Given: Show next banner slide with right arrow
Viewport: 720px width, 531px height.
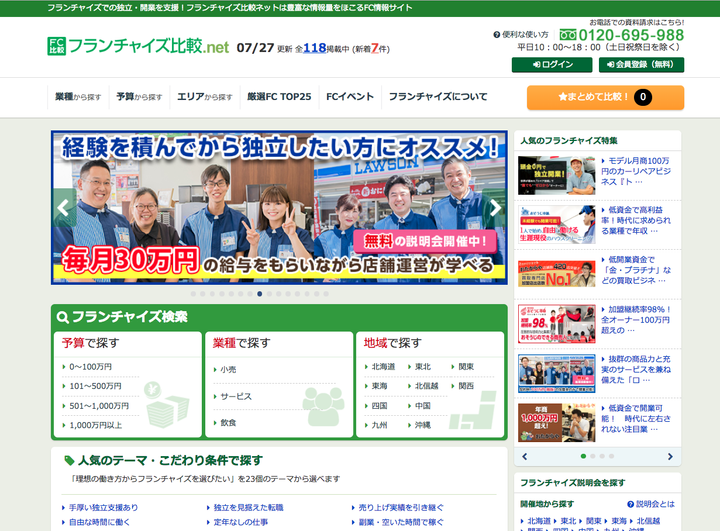Looking at the screenshot, I should (495, 208).
